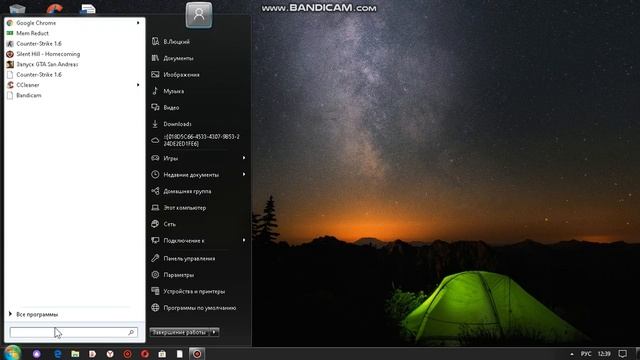Click the user account picture
Screen dimensions: 640x360
click(199, 15)
